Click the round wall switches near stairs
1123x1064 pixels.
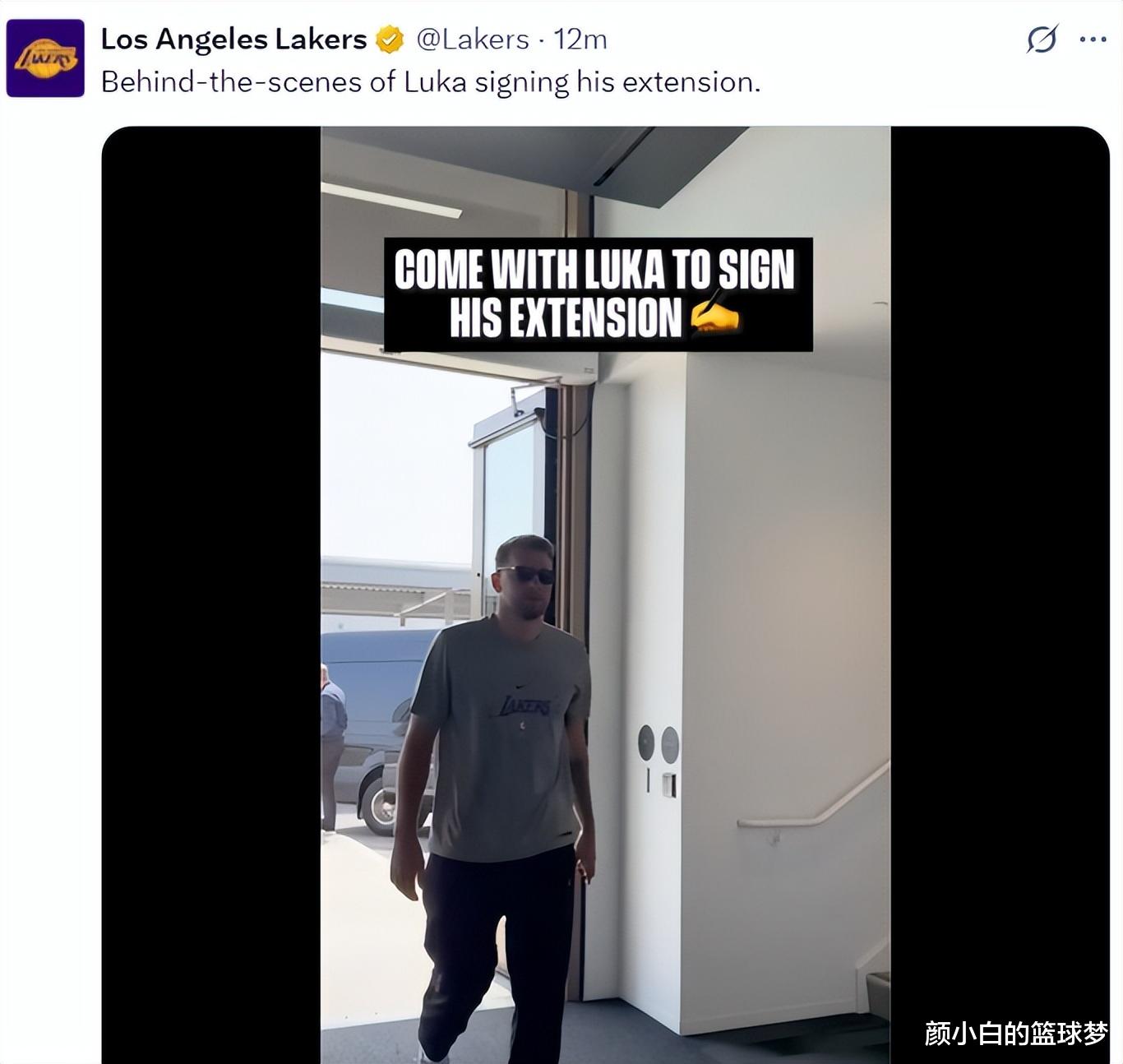point(659,744)
